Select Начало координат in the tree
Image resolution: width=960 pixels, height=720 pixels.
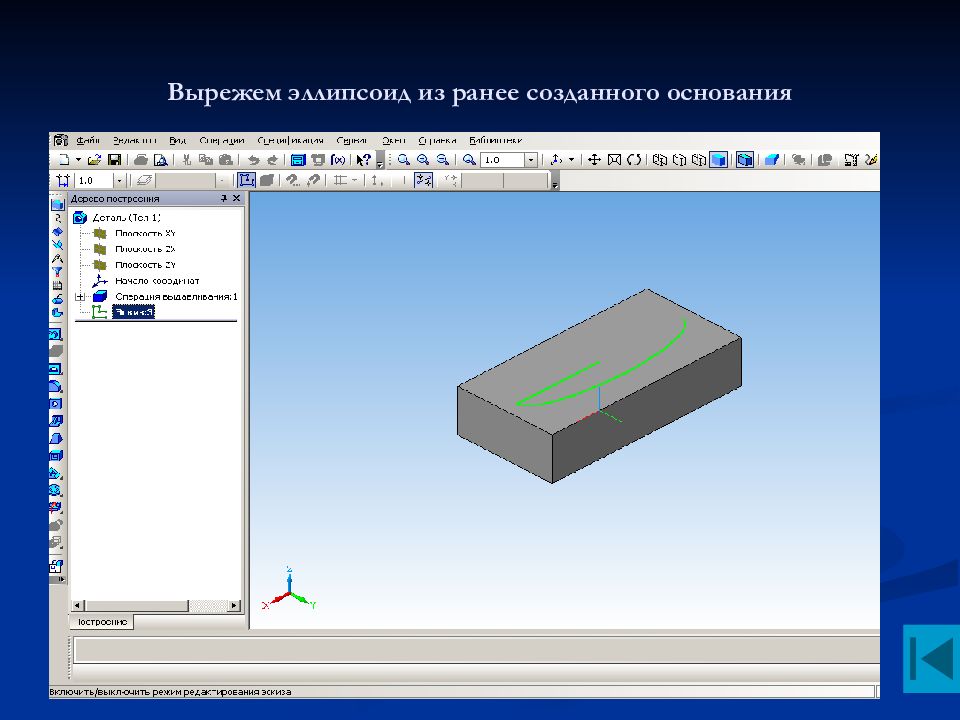click(x=157, y=281)
